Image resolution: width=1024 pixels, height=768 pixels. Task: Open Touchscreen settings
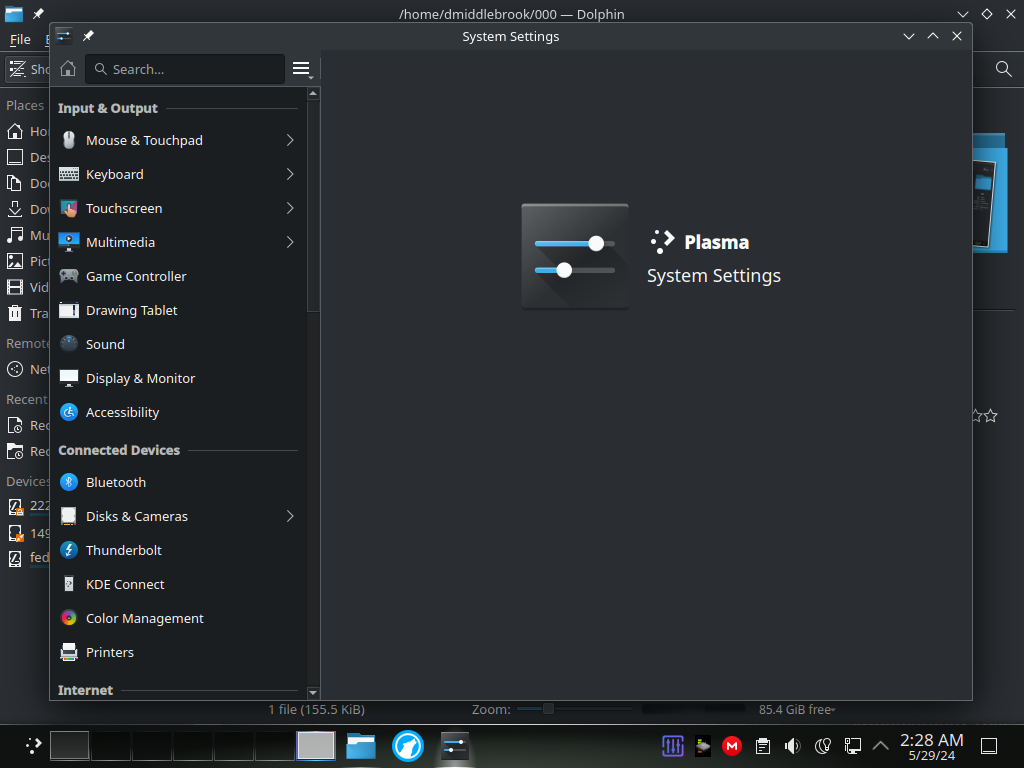pyautogui.click(x=178, y=208)
